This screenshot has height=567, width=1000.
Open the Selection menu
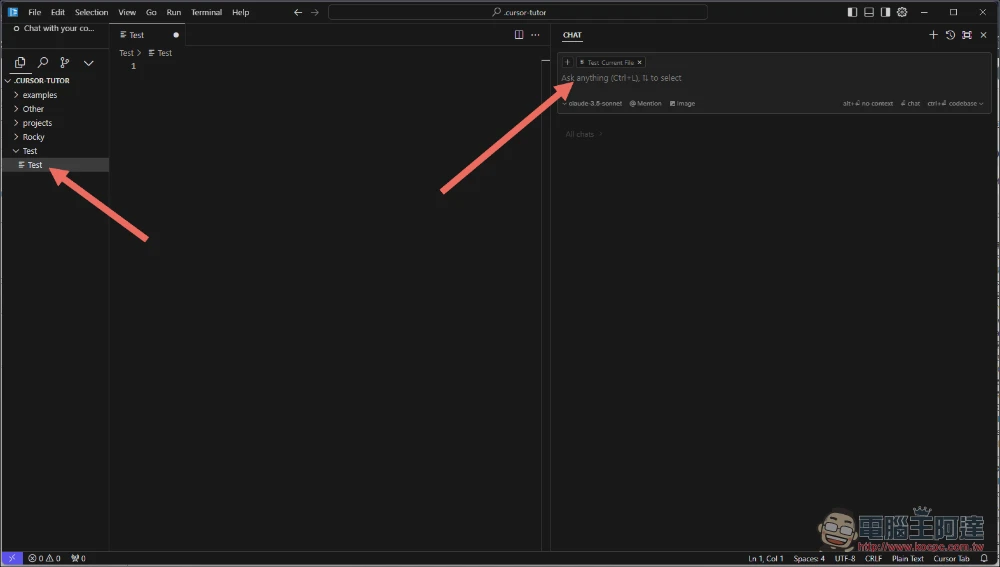(x=91, y=12)
